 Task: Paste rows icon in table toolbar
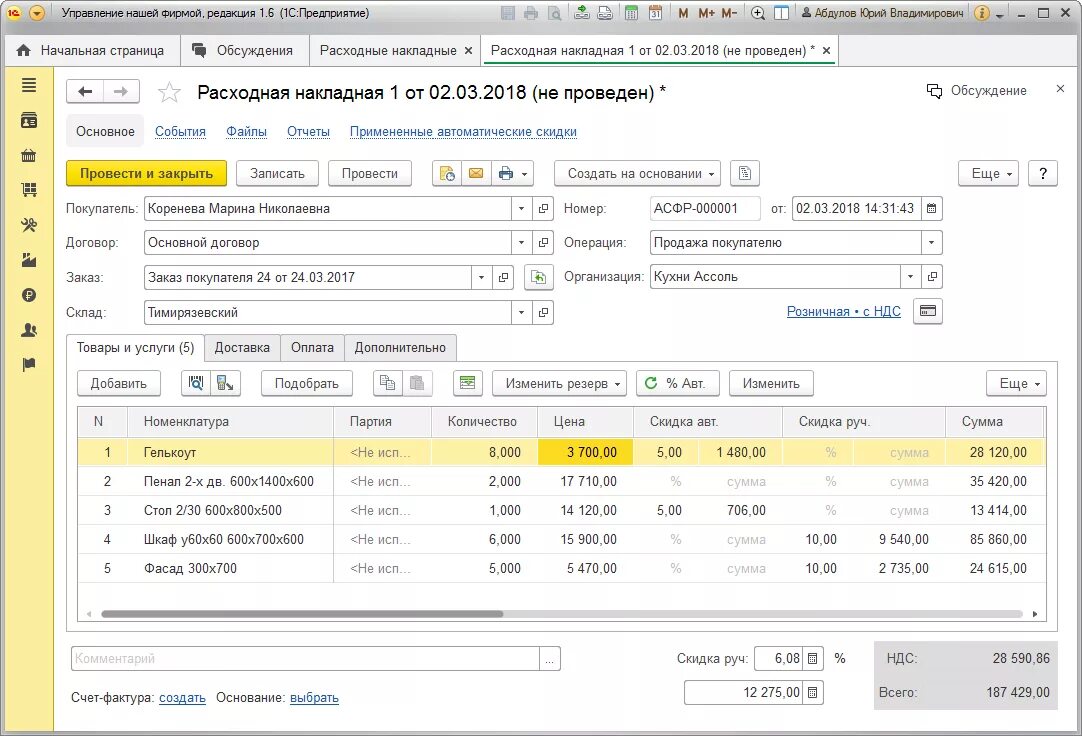417,384
